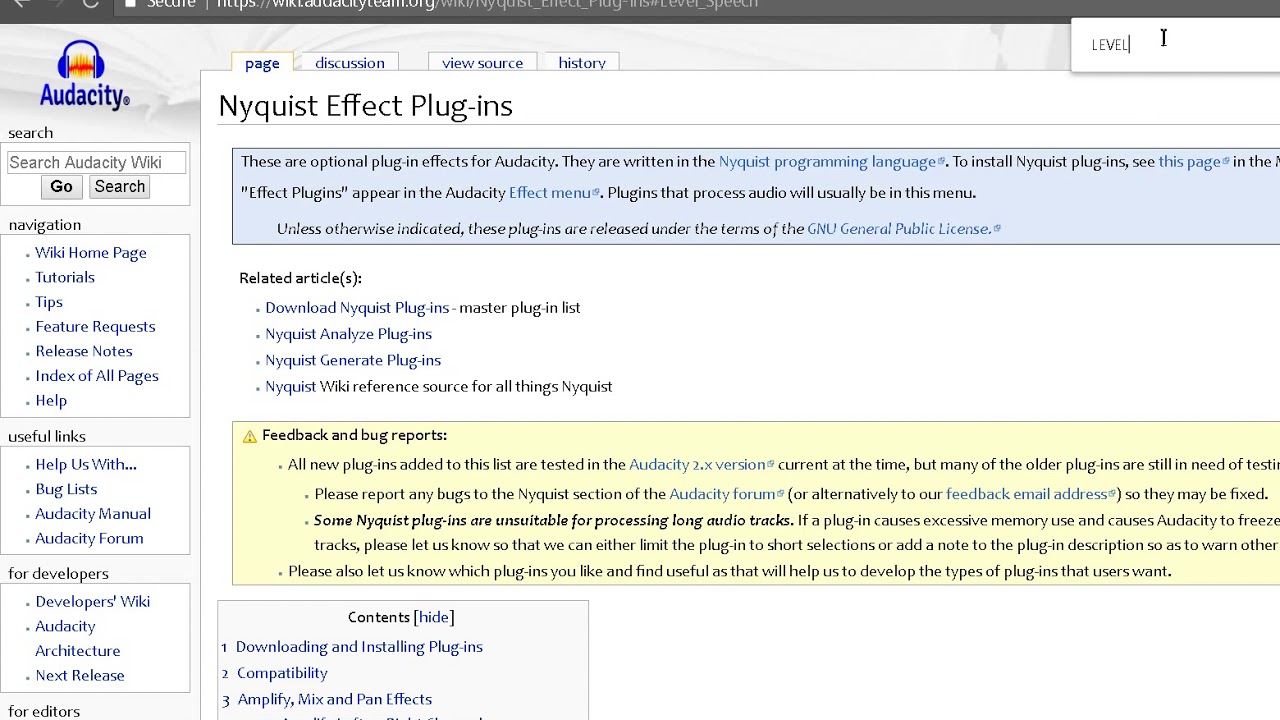This screenshot has height=720, width=1280.
Task: Open Audacity Forum sidebar link
Action: tap(89, 539)
